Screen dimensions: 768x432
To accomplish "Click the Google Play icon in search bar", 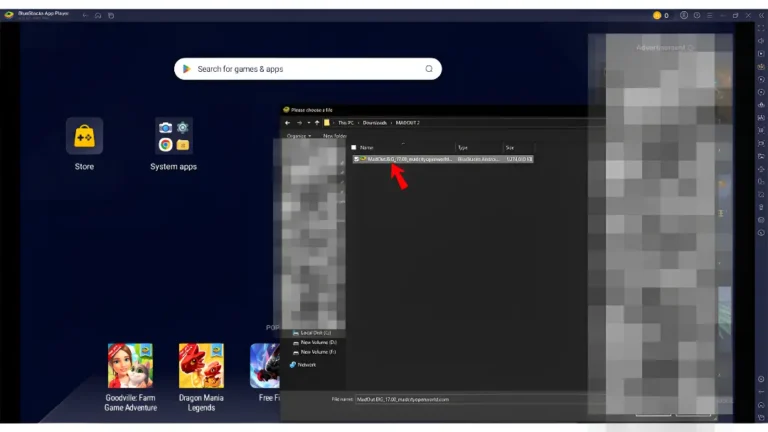I will pyautogui.click(x=185, y=69).
